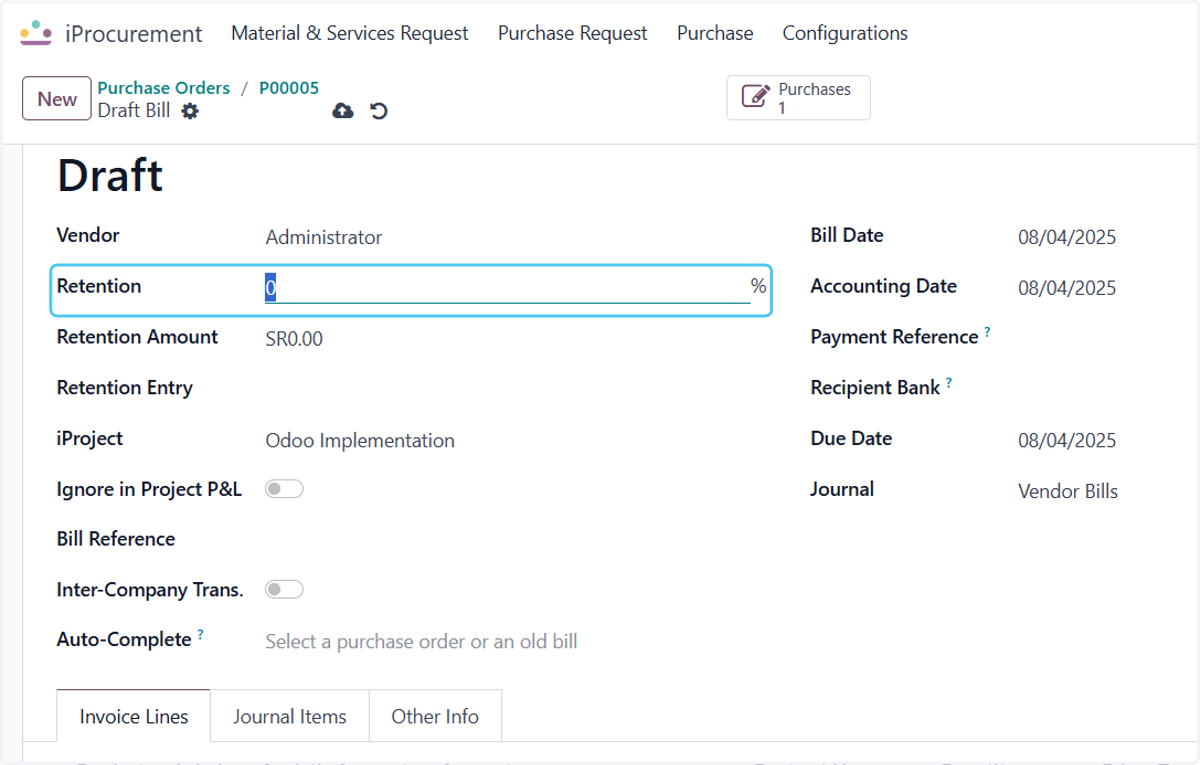Click the percent sign beside Retention
This screenshot has width=1200, height=765.
pos(759,287)
